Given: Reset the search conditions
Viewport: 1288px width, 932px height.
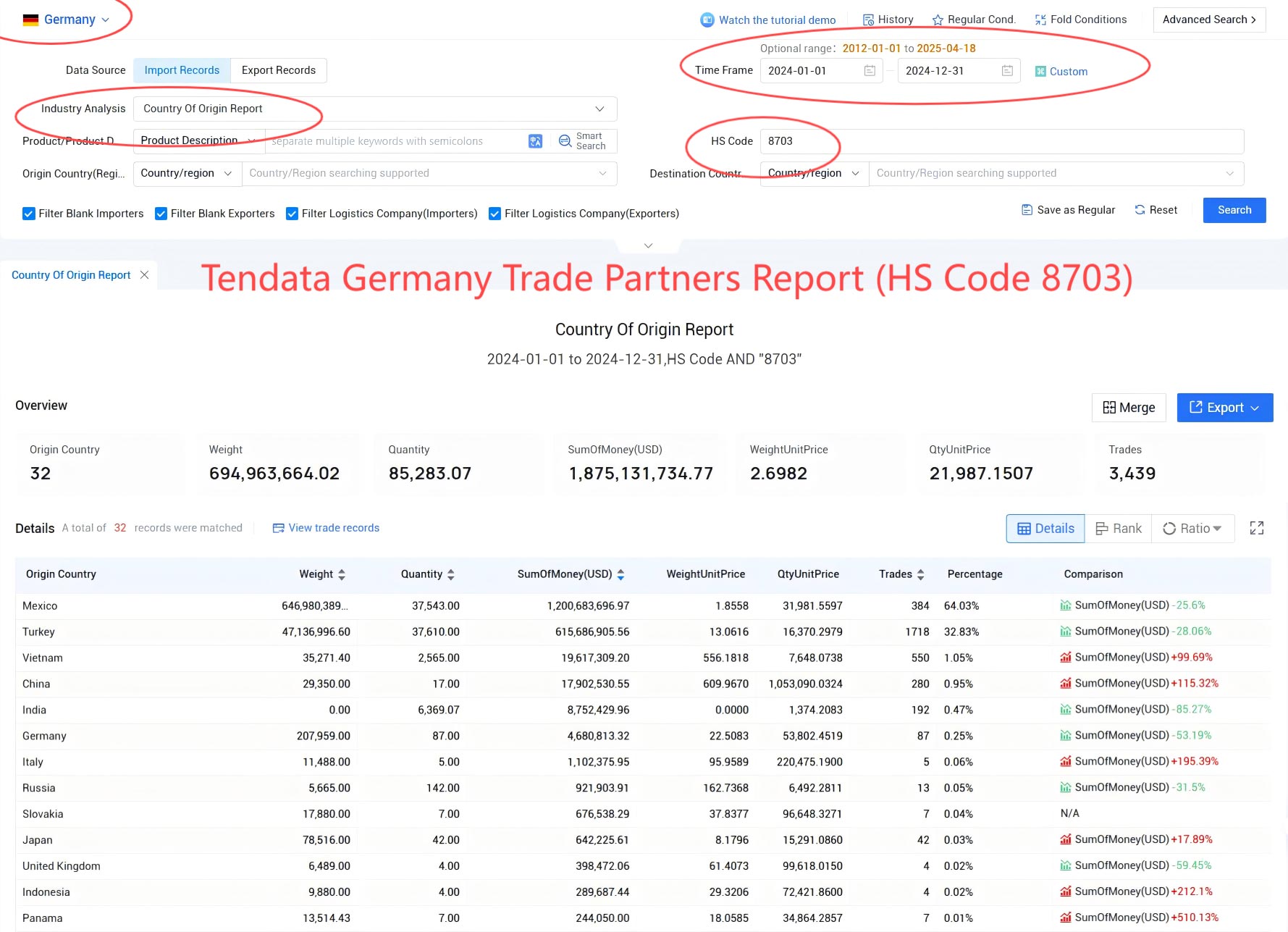Looking at the screenshot, I should click(1156, 210).
